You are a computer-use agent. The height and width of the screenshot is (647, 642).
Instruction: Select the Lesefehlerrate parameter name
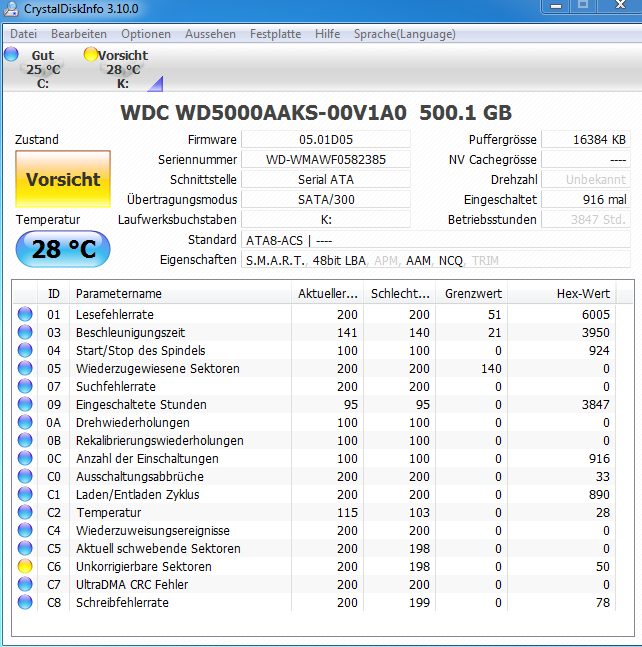point(115,314)
